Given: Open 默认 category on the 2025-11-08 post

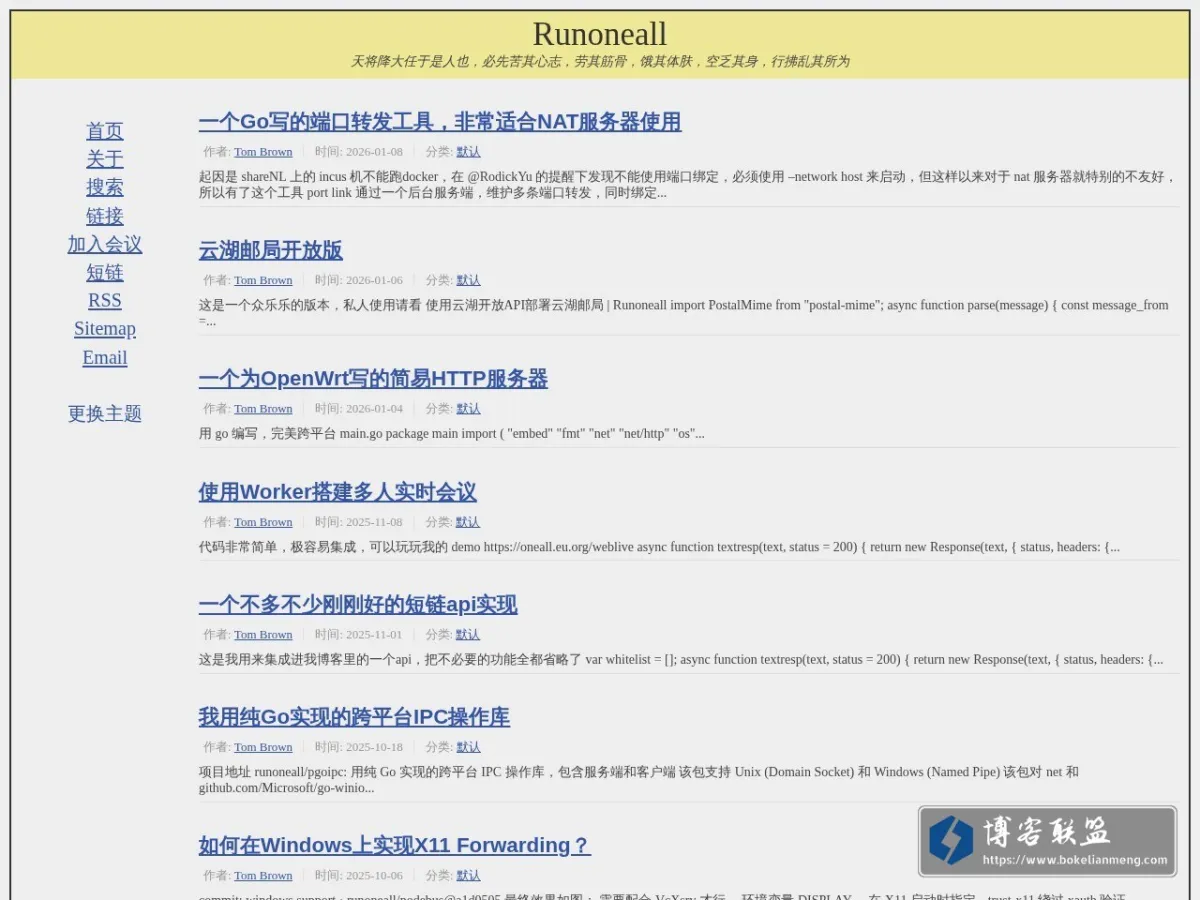Looking at the screenshot, I should (x=468, y=522).
